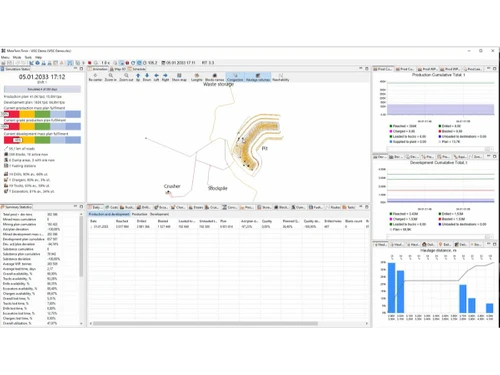Toggle the Lengths display tool
The image size is (500, 375).
197,77
